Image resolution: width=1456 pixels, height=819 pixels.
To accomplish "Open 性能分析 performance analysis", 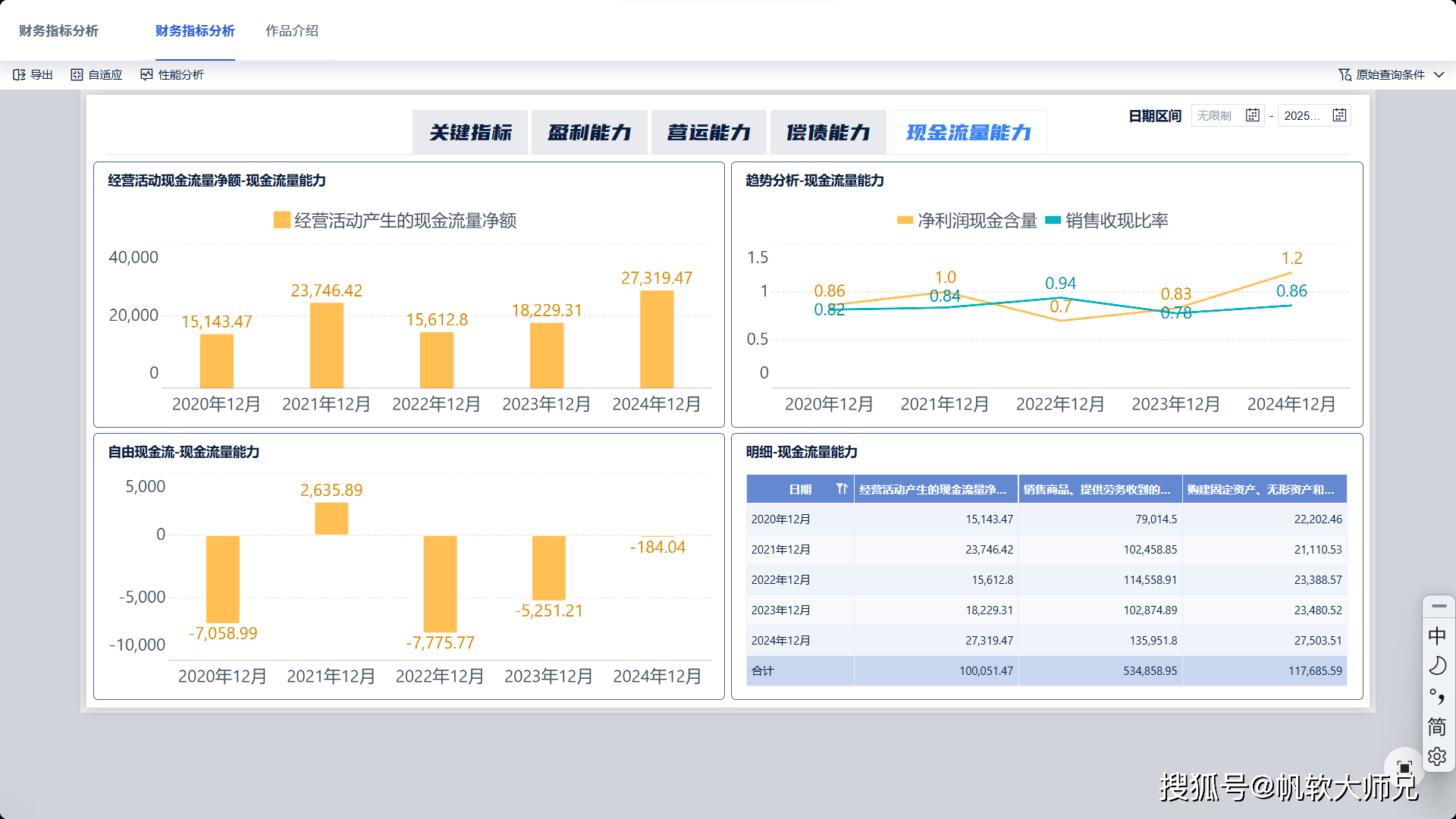I will (172, 74).
